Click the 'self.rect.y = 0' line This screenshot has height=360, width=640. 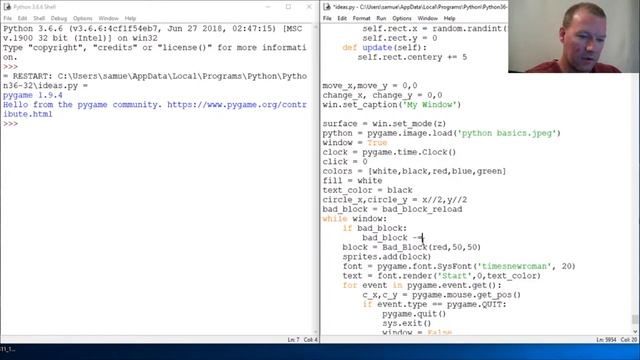click(x=400, y=38)
